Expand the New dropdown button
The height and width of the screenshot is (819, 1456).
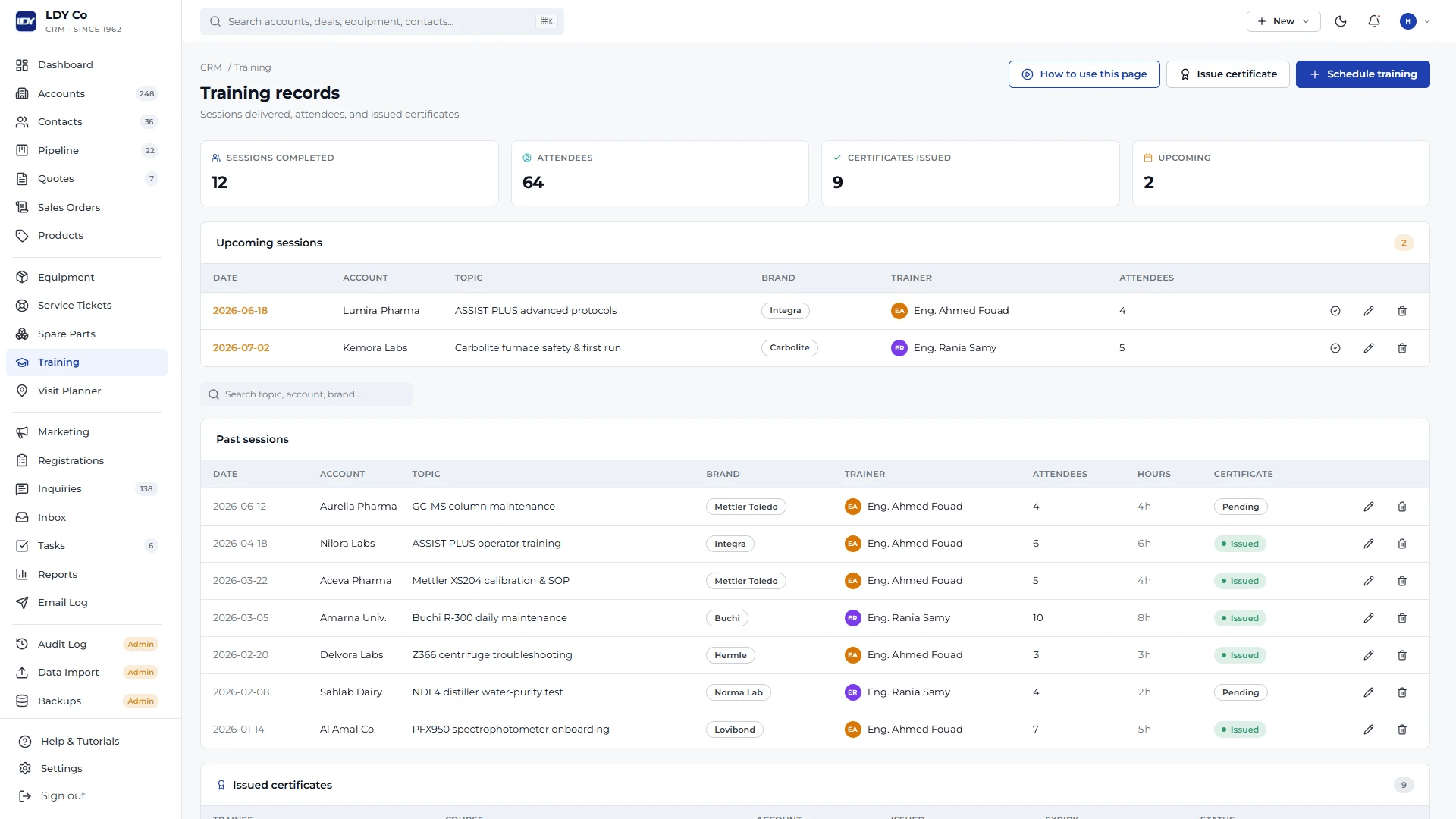click(x=1283, y=21)
